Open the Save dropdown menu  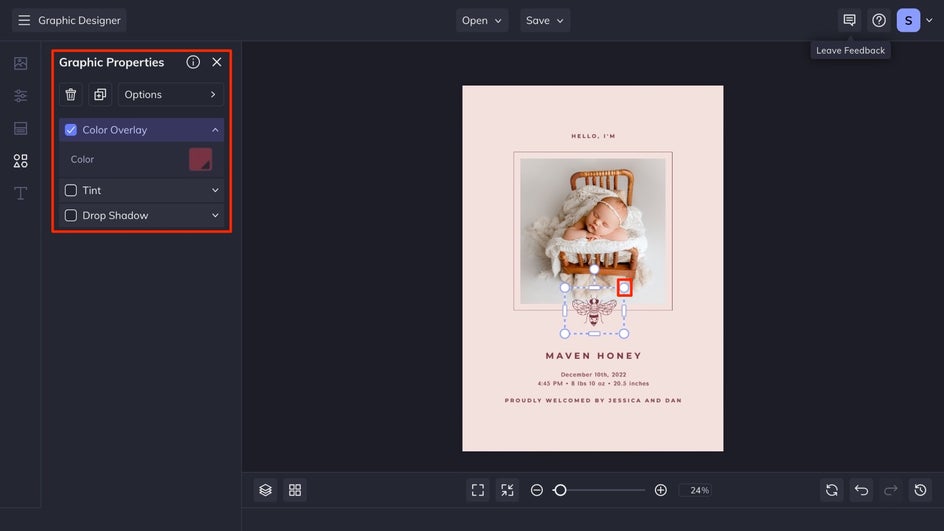pos(545,20)
